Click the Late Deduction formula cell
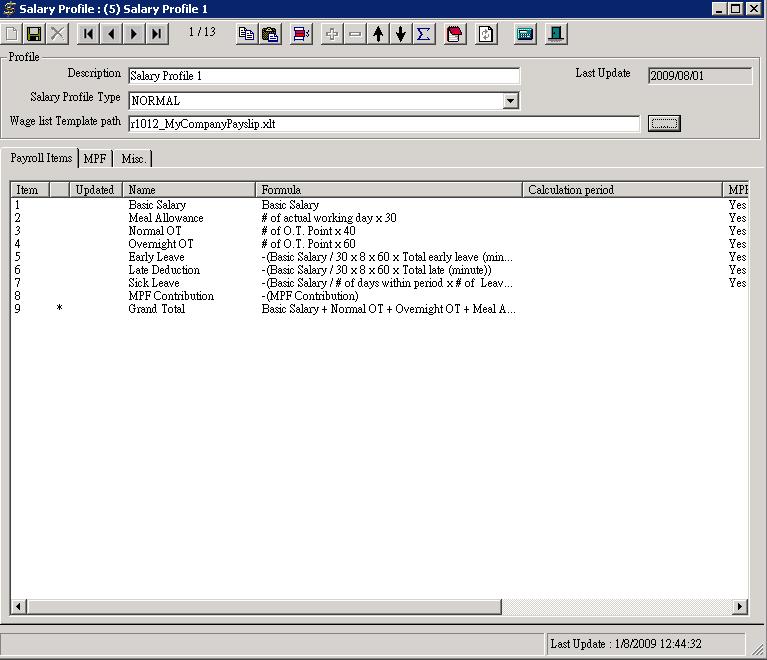The width and height of the screenshot is (767, 660). click(376, 270)
